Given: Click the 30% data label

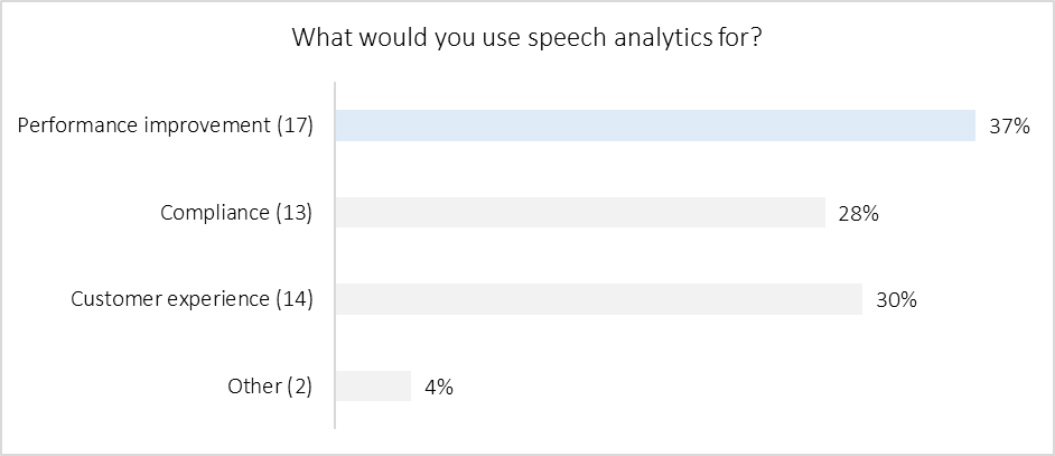Looking at the screenshot, I should (x=897, y=299).
